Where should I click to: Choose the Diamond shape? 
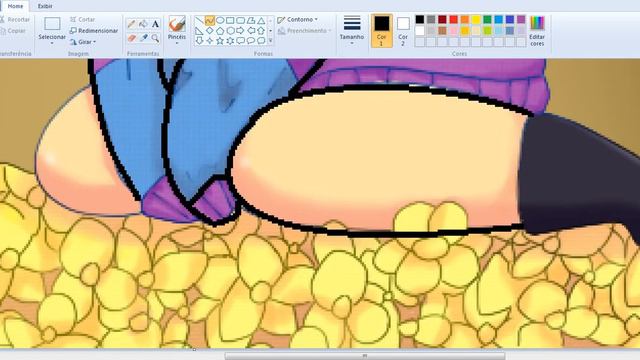pyautogui.click(x=209, y=31)
